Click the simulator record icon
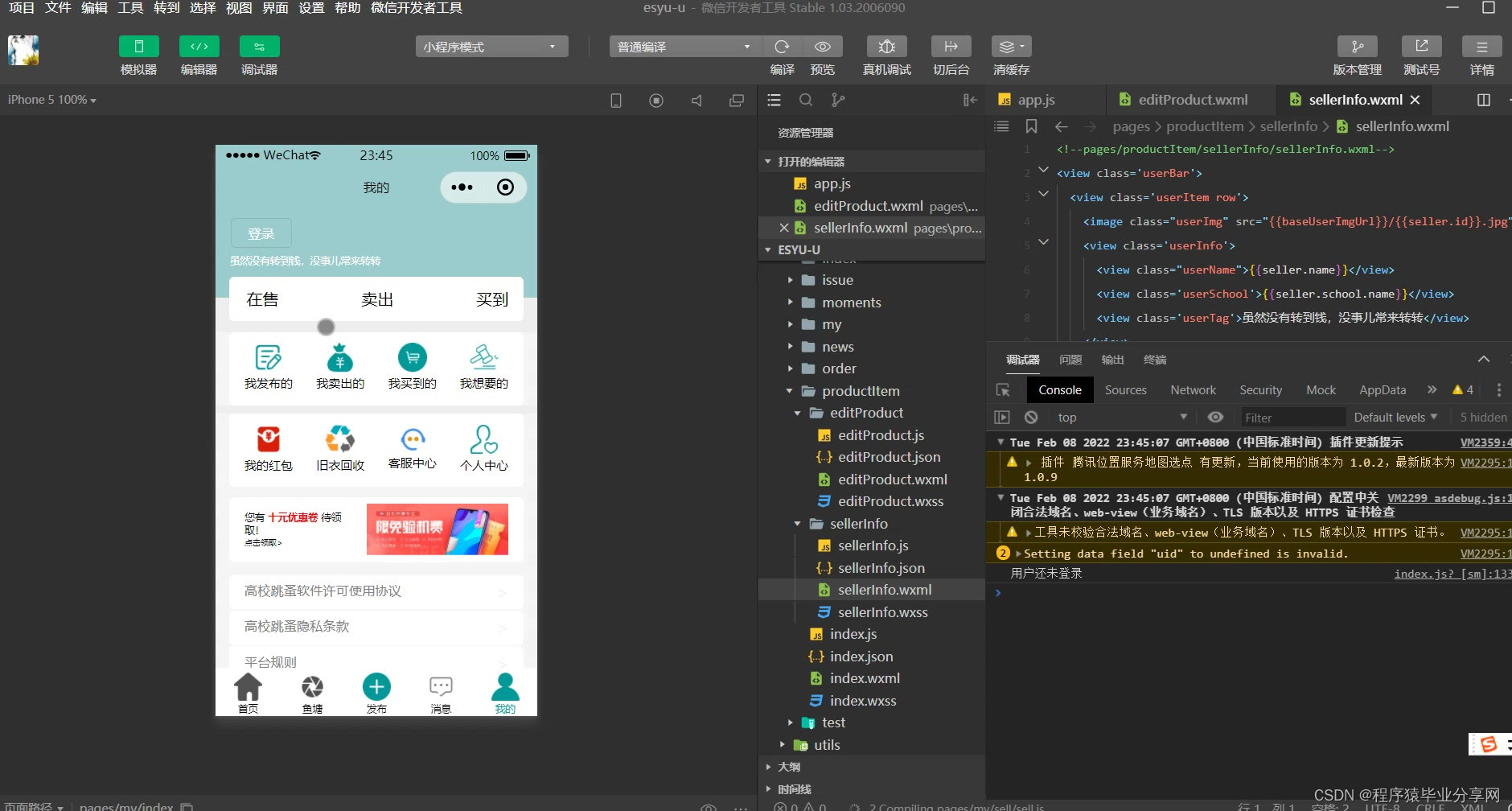1512x811 pixels. point(656,101)
